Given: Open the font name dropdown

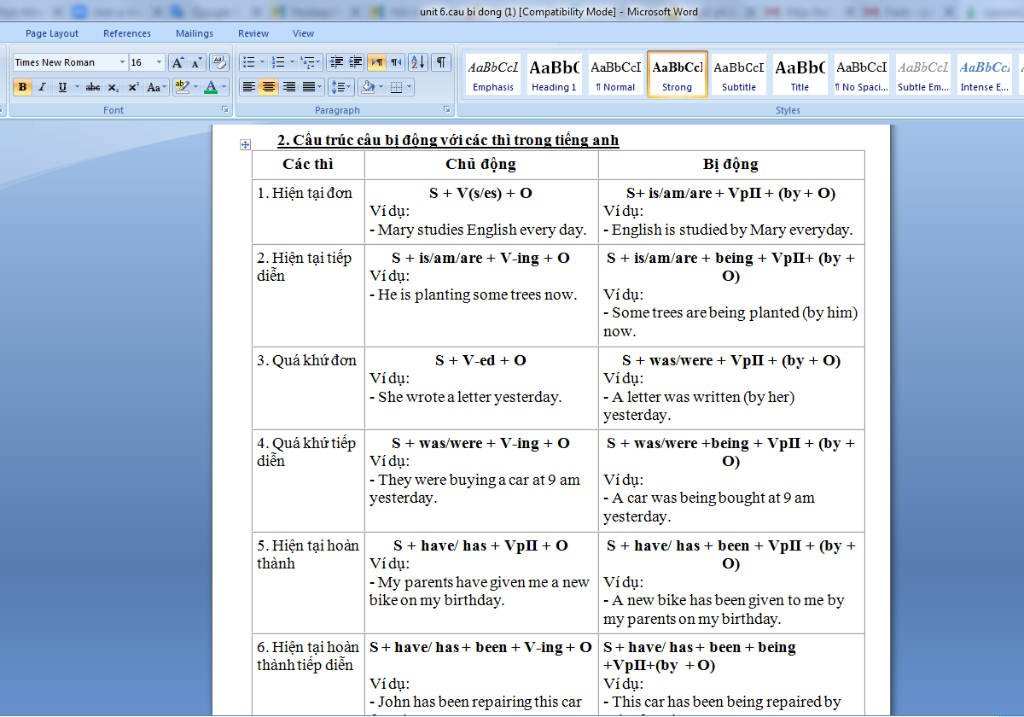Looking at the screenshot, I should point(122,62).
